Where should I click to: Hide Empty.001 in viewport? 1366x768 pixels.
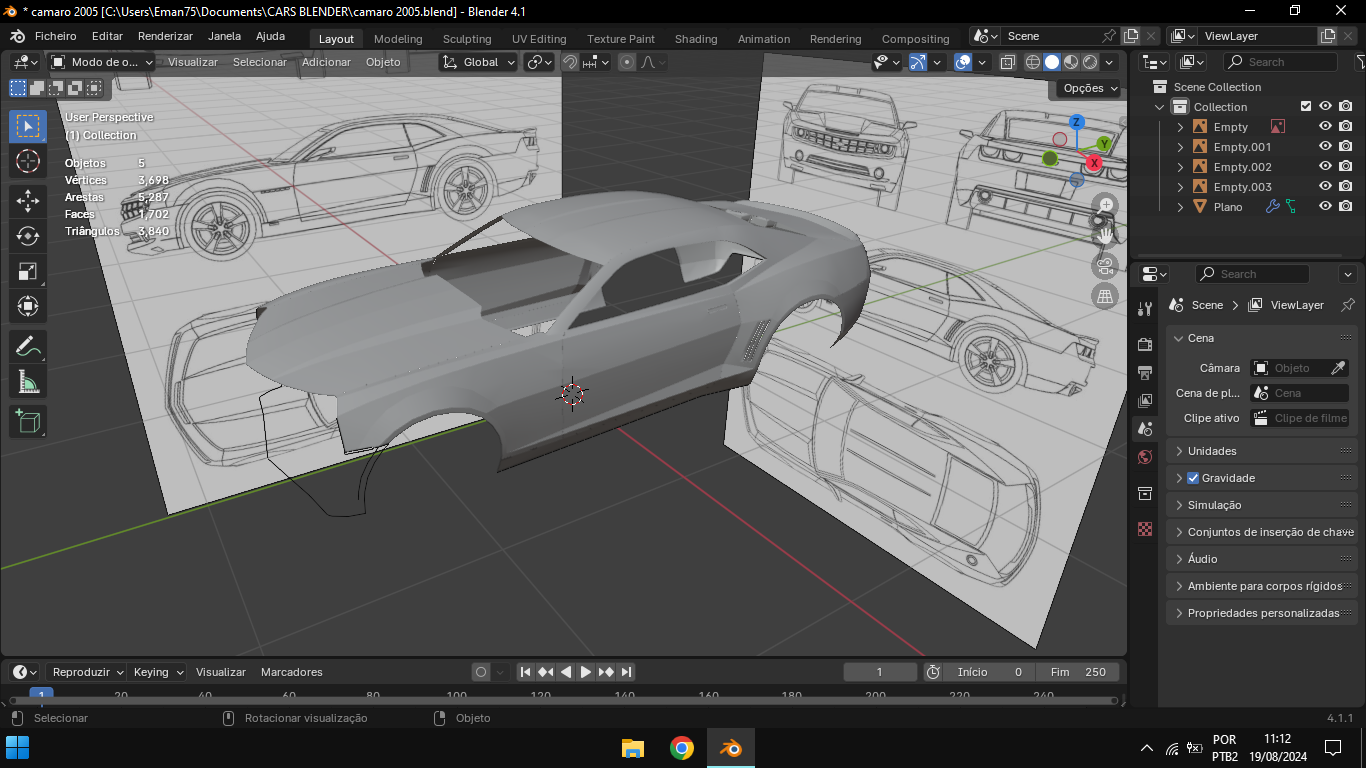pyautogui.click(x=1325, y=147)
